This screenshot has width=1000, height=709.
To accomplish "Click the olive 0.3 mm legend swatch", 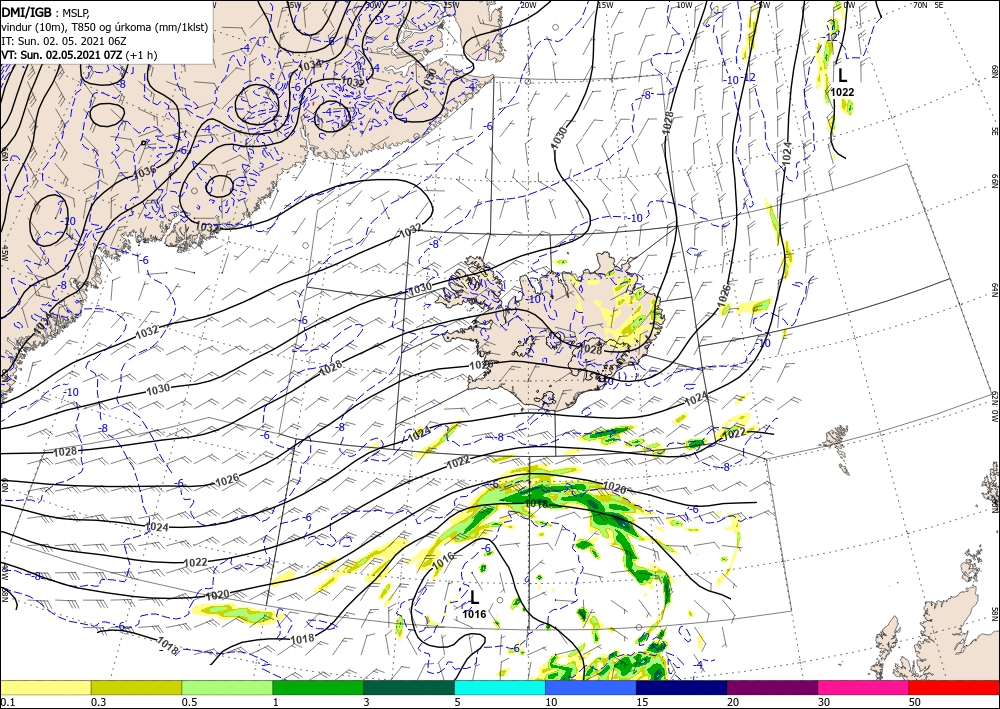I will tap(136, 687).
